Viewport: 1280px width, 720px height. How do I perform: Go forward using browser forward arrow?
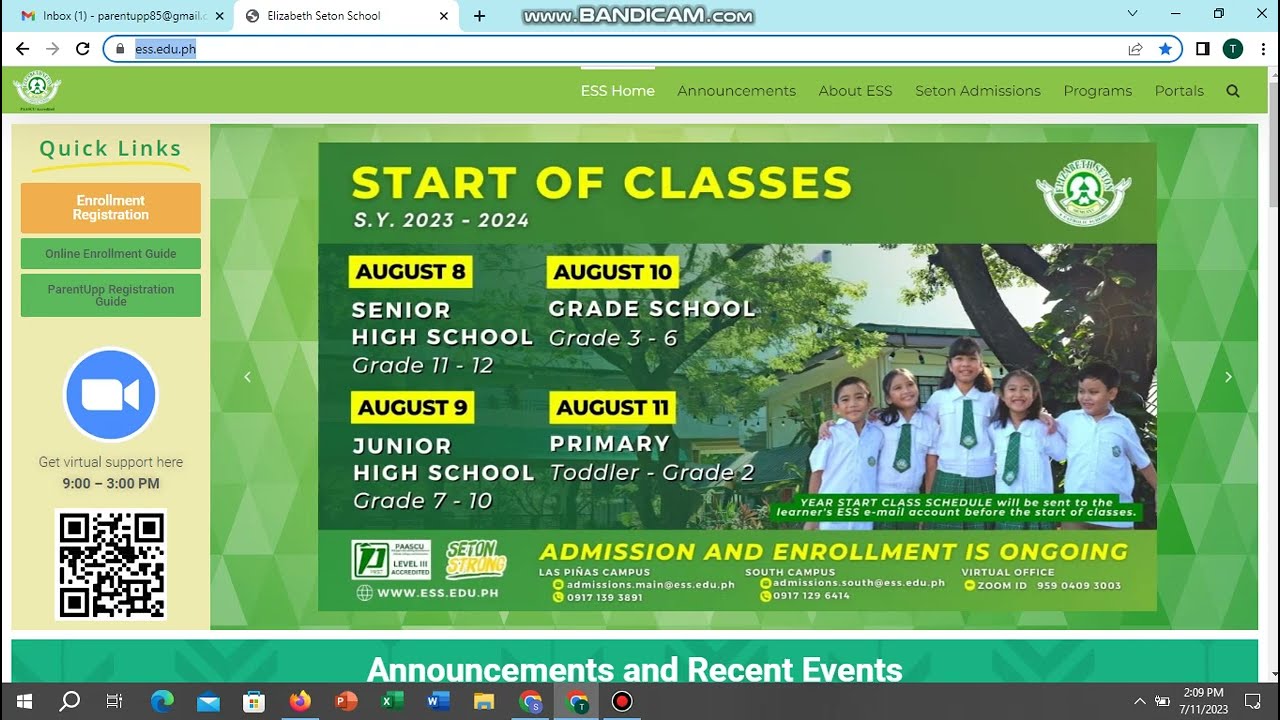53,48
